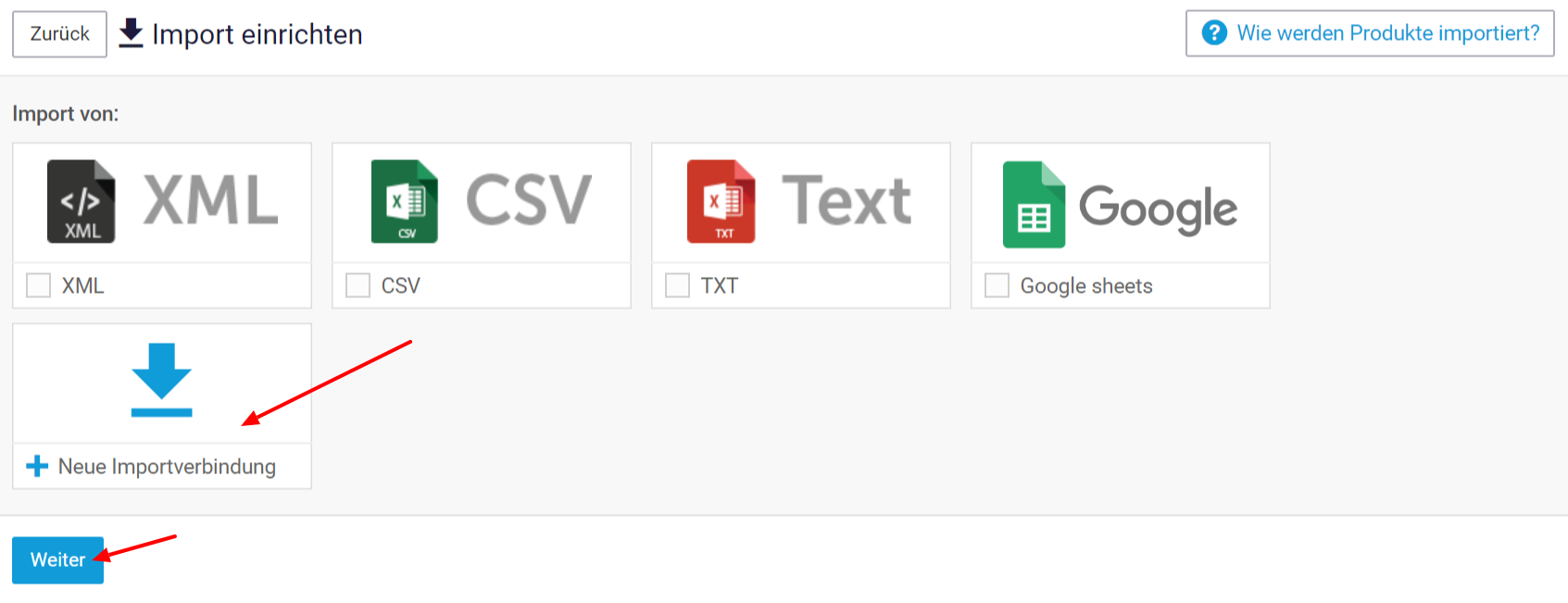Click the XML file icon

pyautogui.click(x=82, y=202)
